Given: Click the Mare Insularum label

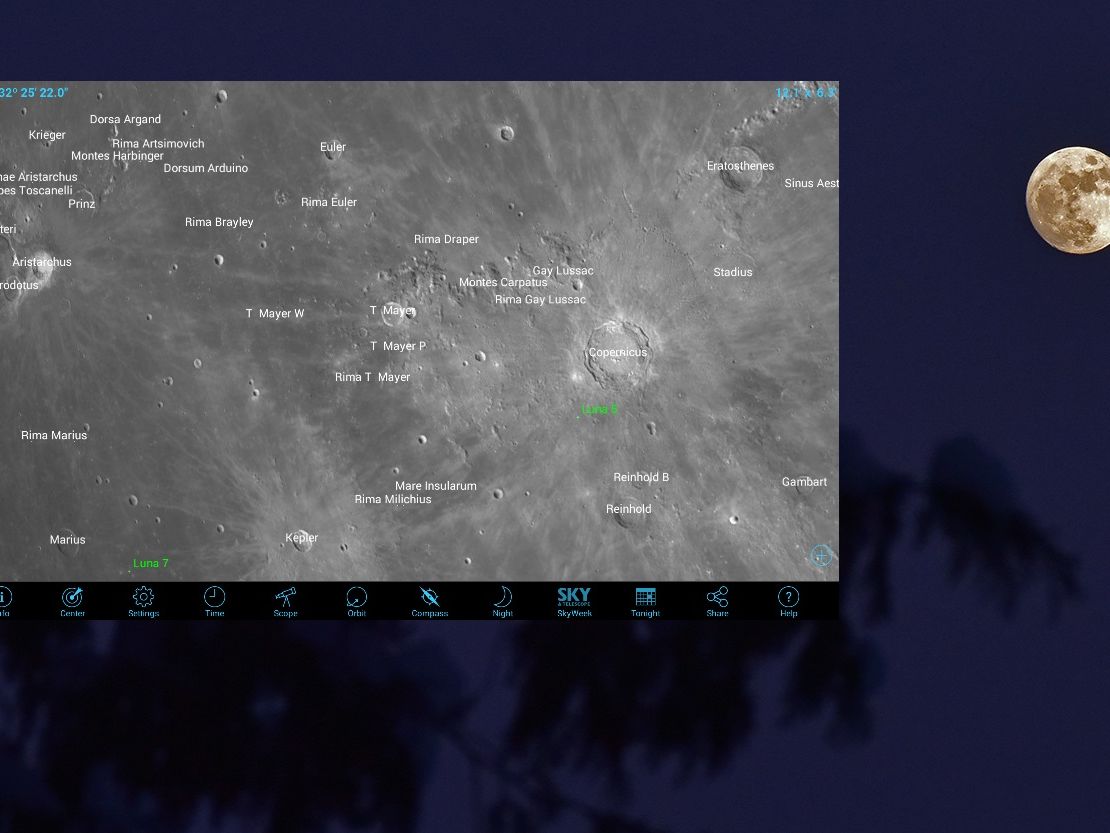Looking at the screenshot, I should [436, 486].
